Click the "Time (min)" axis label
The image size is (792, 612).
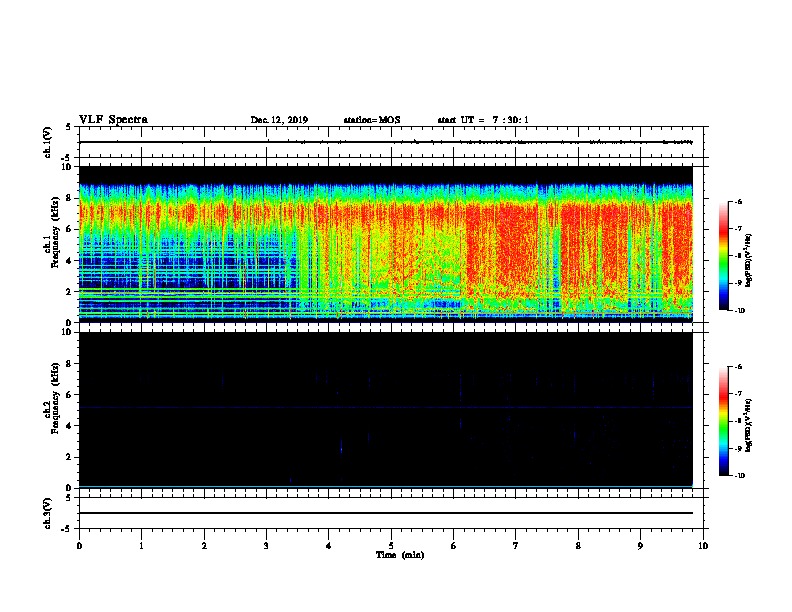click(x=400, y=555)
